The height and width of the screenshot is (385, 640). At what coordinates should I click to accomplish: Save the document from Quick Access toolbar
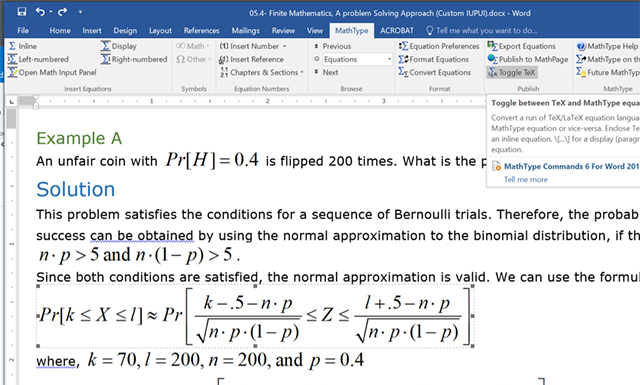tap(22, 11)
